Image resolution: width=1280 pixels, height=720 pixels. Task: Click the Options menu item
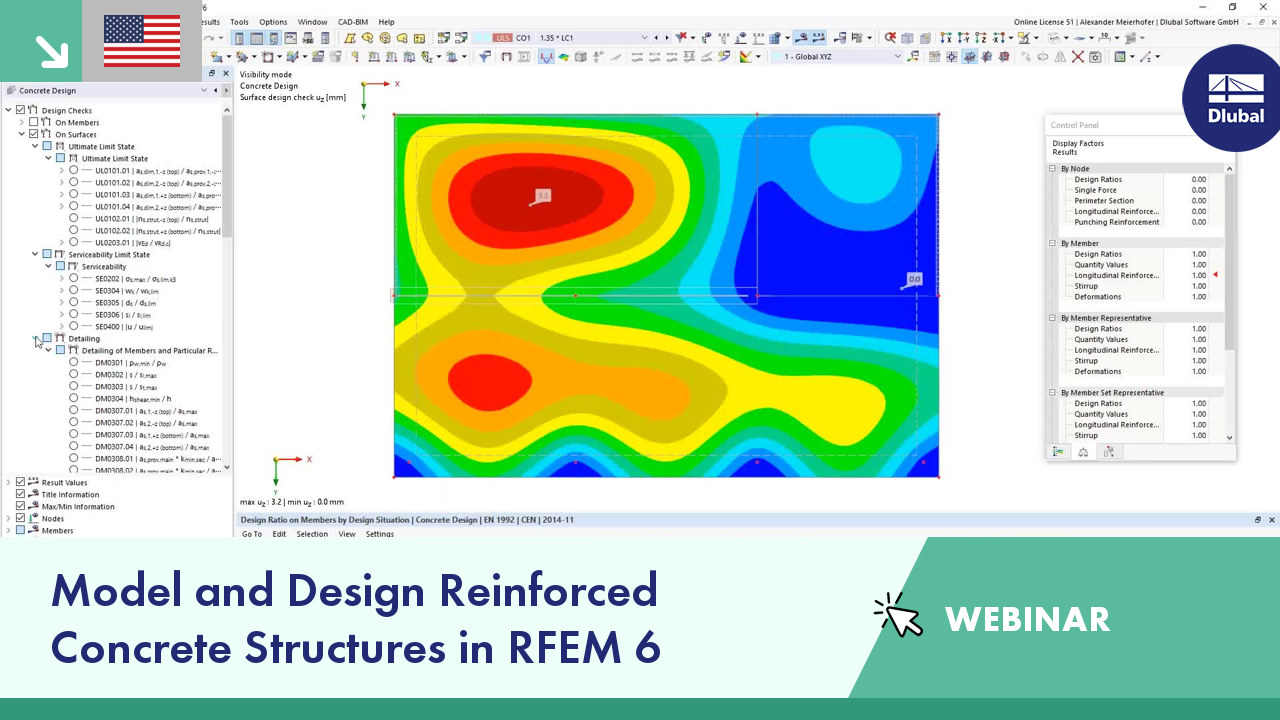tap(273, 22)
